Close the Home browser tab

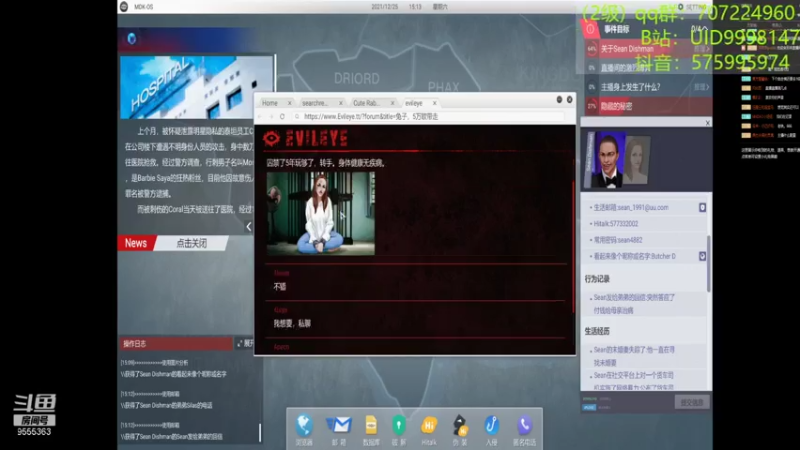[x=289, y=103]
